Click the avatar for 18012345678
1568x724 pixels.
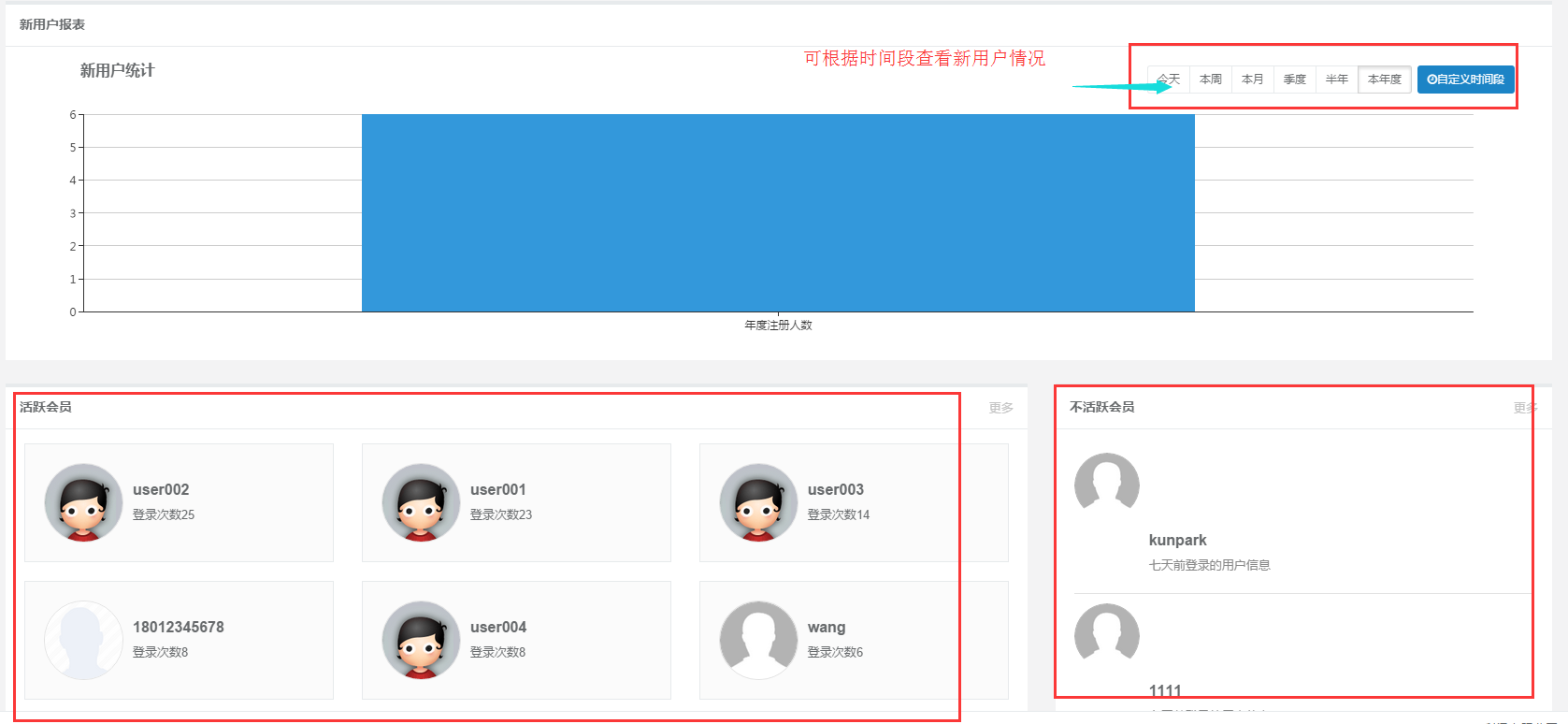[x=83, y=640]
